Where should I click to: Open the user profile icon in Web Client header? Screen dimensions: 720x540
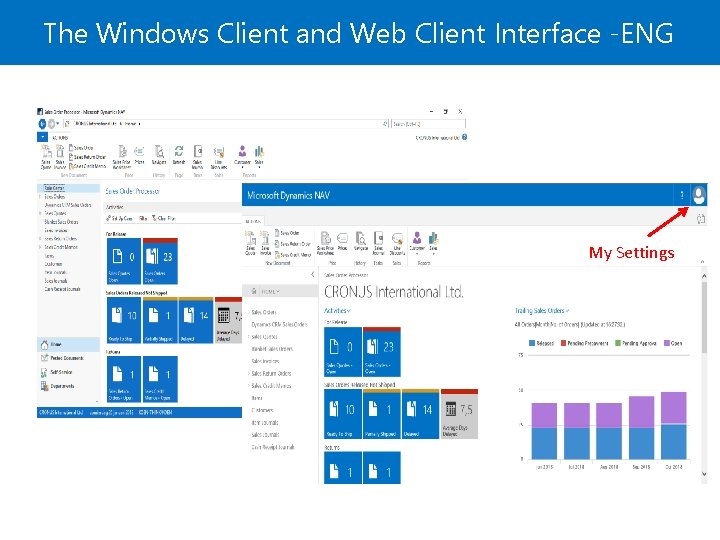[x=699, y=195]
